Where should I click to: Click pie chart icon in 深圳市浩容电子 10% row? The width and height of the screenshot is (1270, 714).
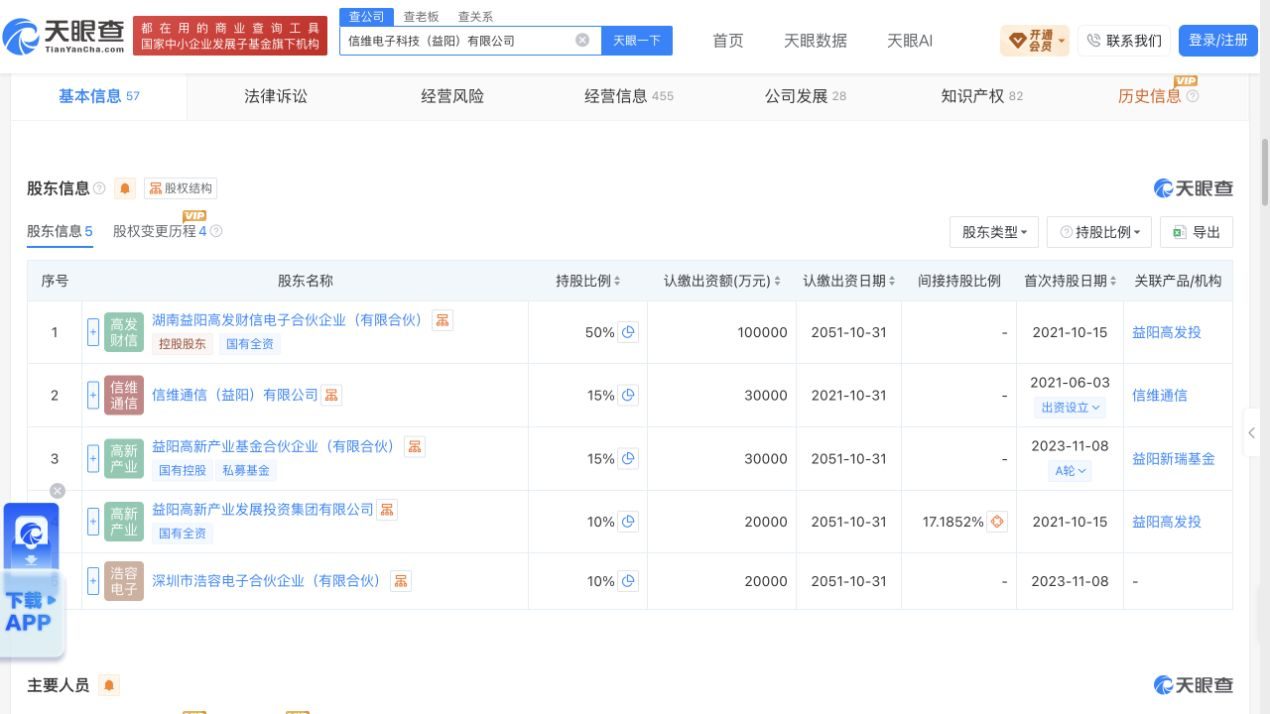tap(628, 581)
